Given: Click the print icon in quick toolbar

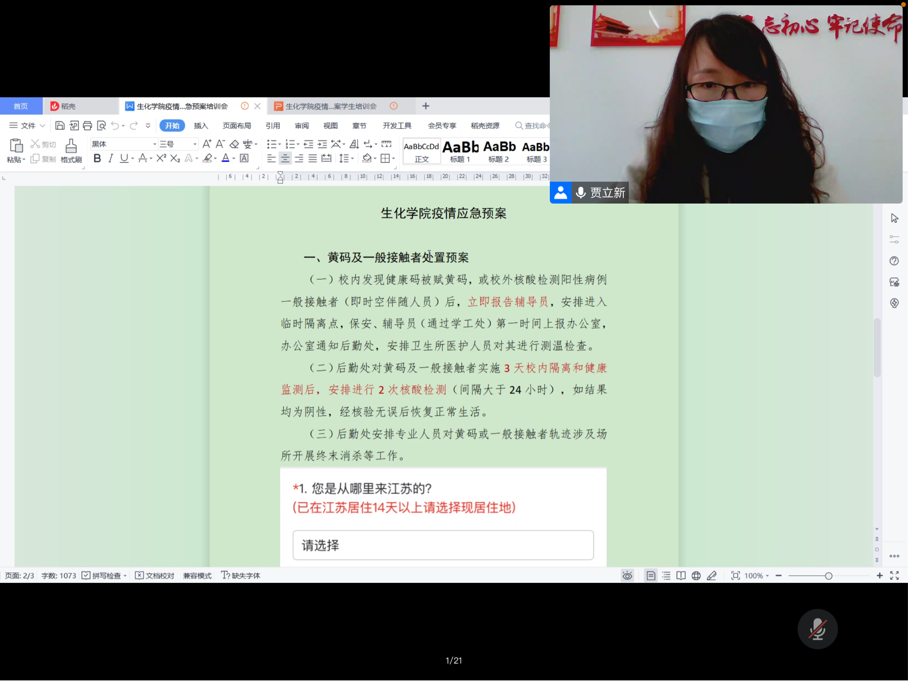Looking at the screenshot, I should tap(87, 126).
